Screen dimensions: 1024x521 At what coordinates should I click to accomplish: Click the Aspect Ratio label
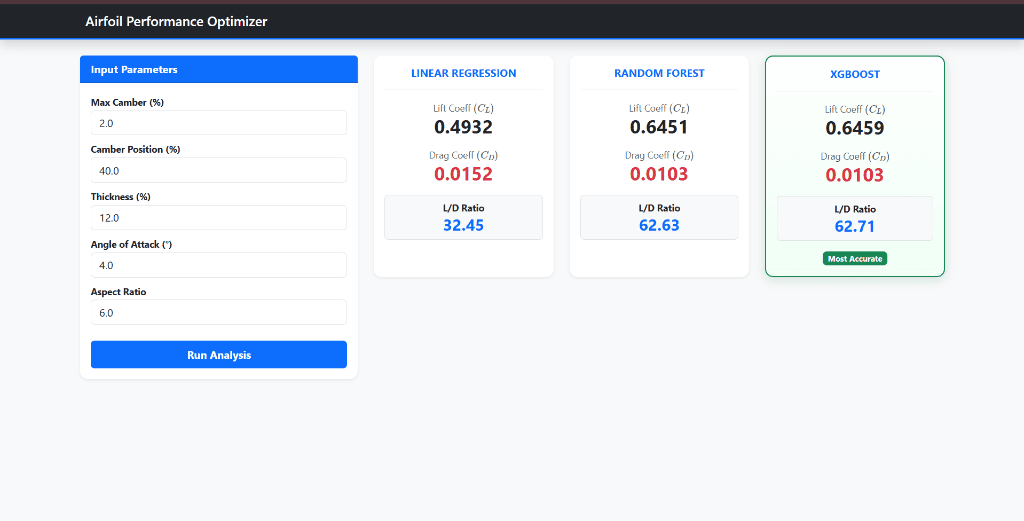click(119, 292)
